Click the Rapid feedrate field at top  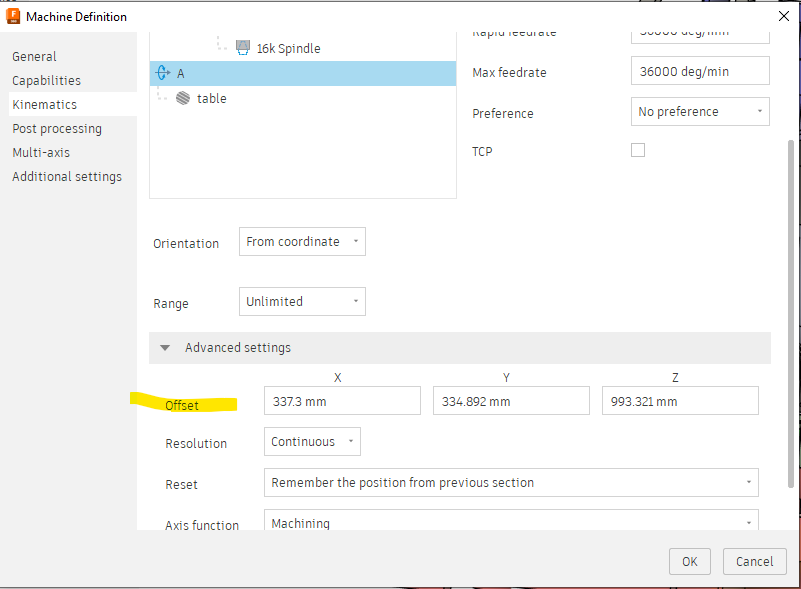(x=700, y=37)
